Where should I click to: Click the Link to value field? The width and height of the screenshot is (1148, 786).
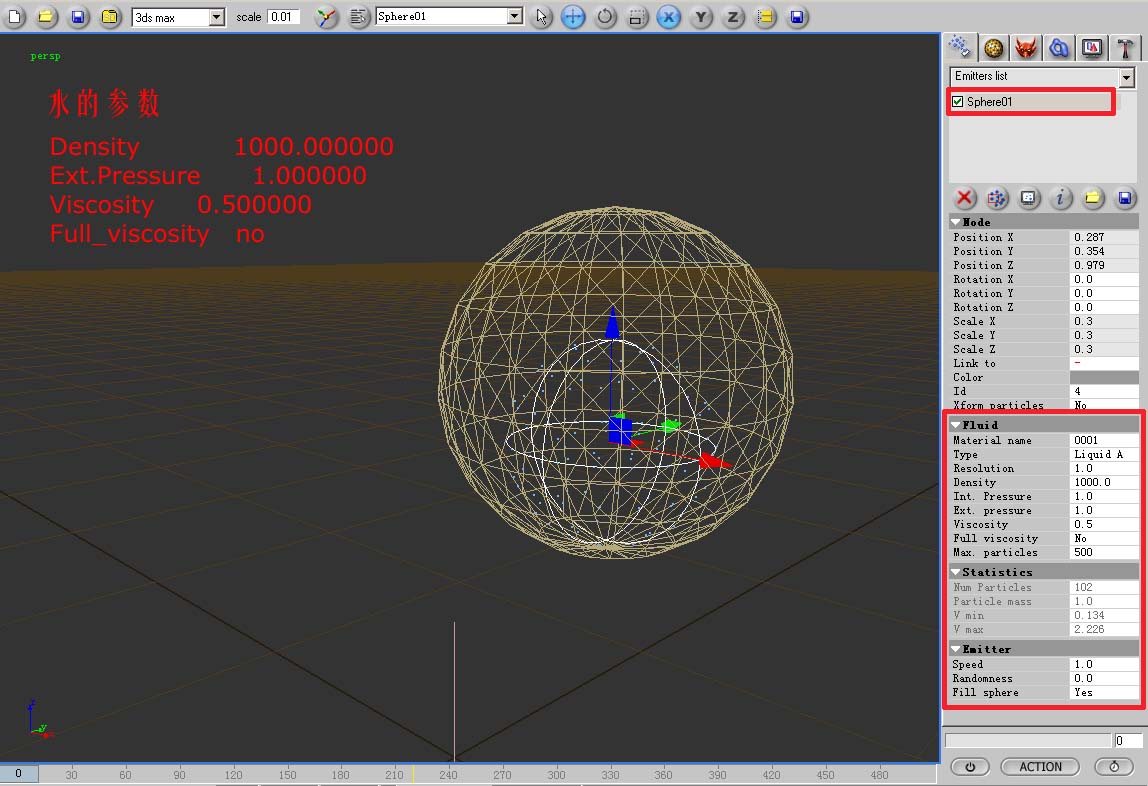pos(1104,363)
